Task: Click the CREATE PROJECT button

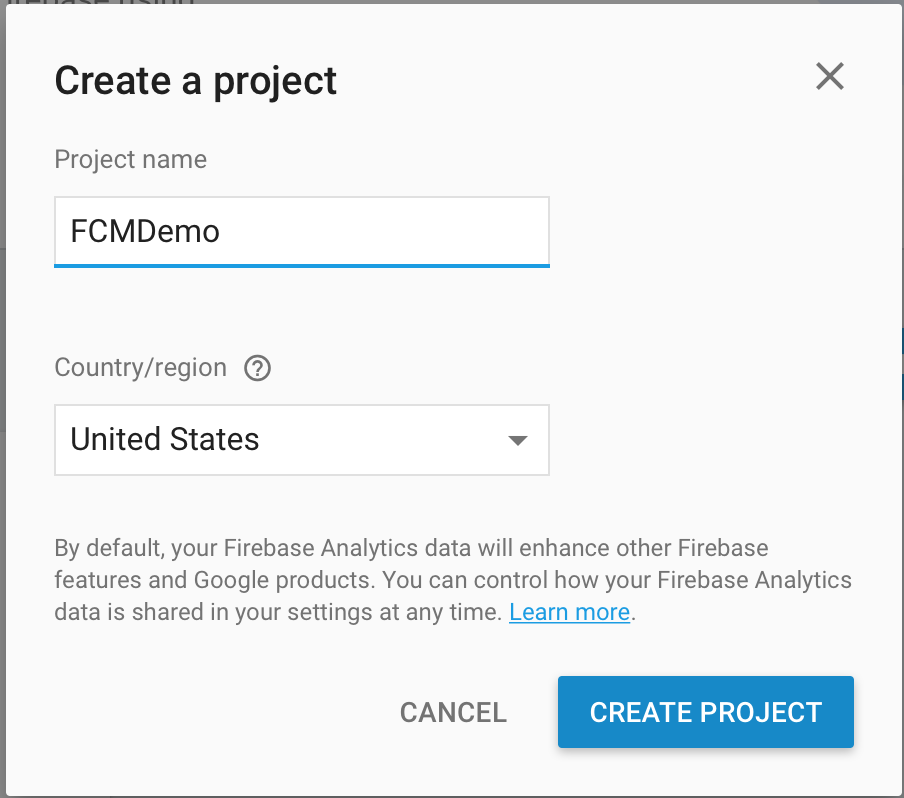Action: tap(706, 712)
